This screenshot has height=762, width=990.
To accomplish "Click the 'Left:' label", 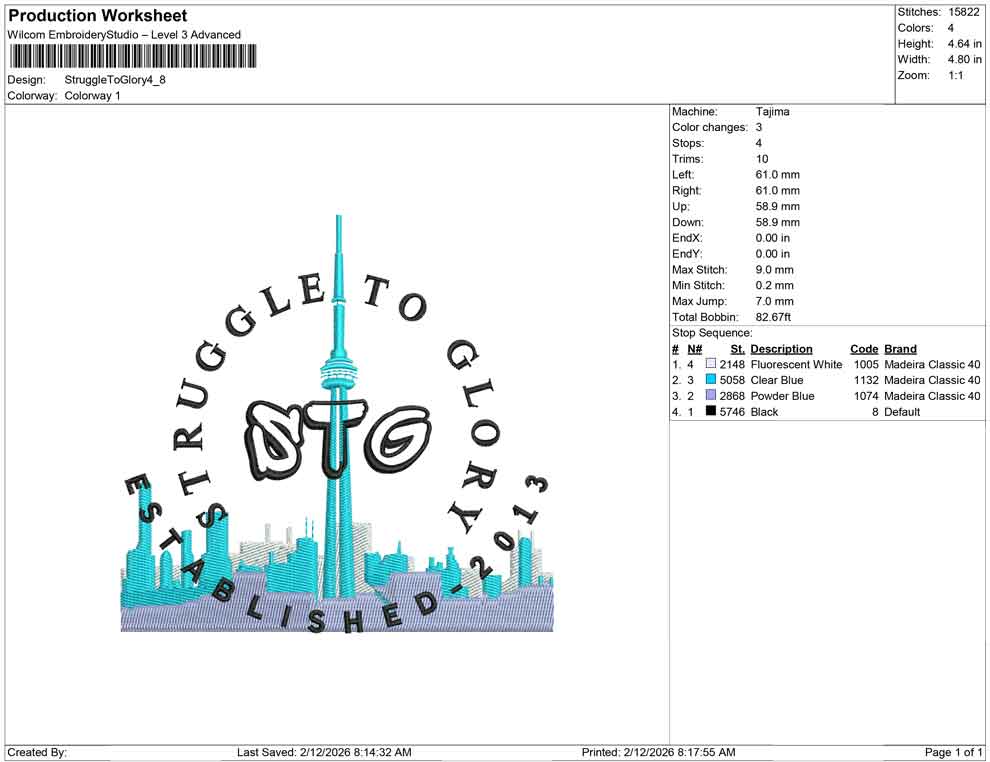I will click(683, 174).
